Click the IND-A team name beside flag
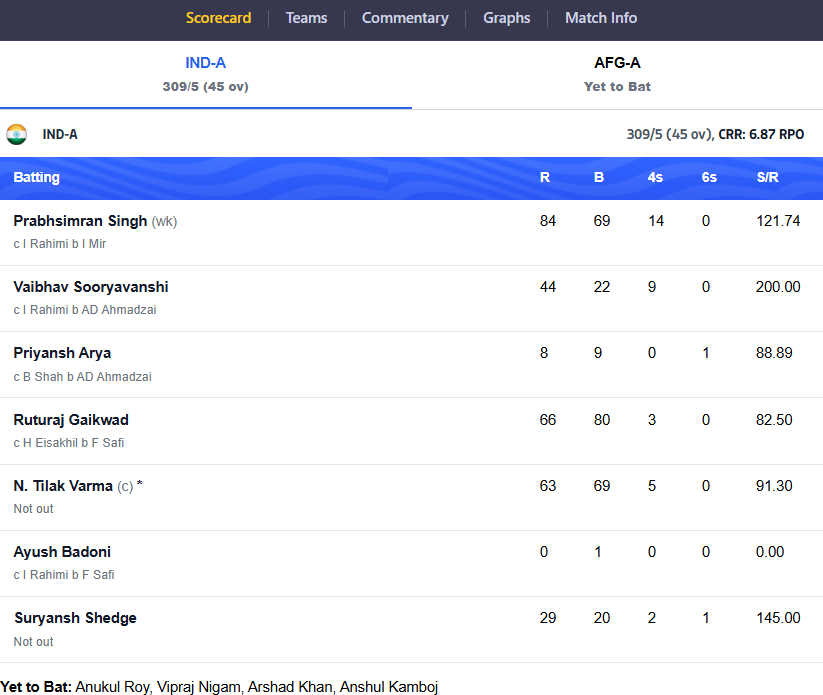Viewport: 823px width, 695px height. [x=60, y=134]
